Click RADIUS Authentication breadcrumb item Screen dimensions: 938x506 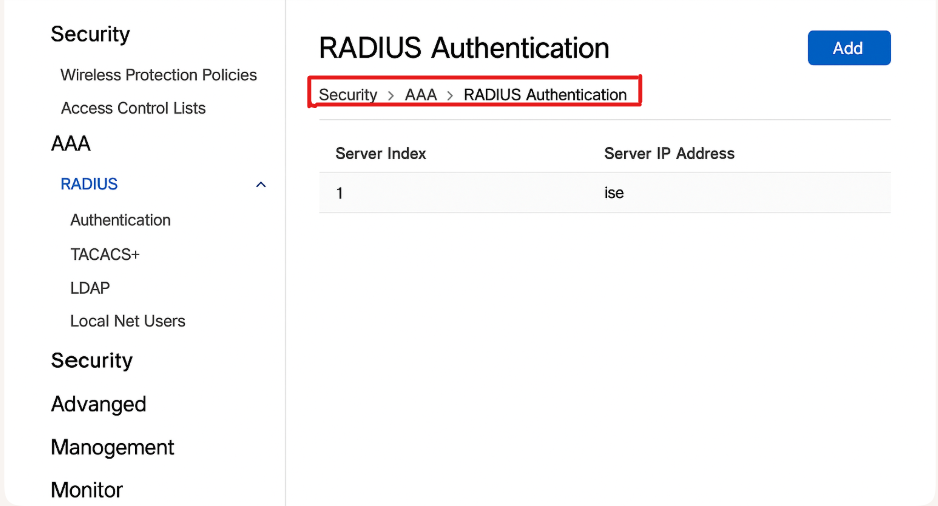[x=545, y=95]
